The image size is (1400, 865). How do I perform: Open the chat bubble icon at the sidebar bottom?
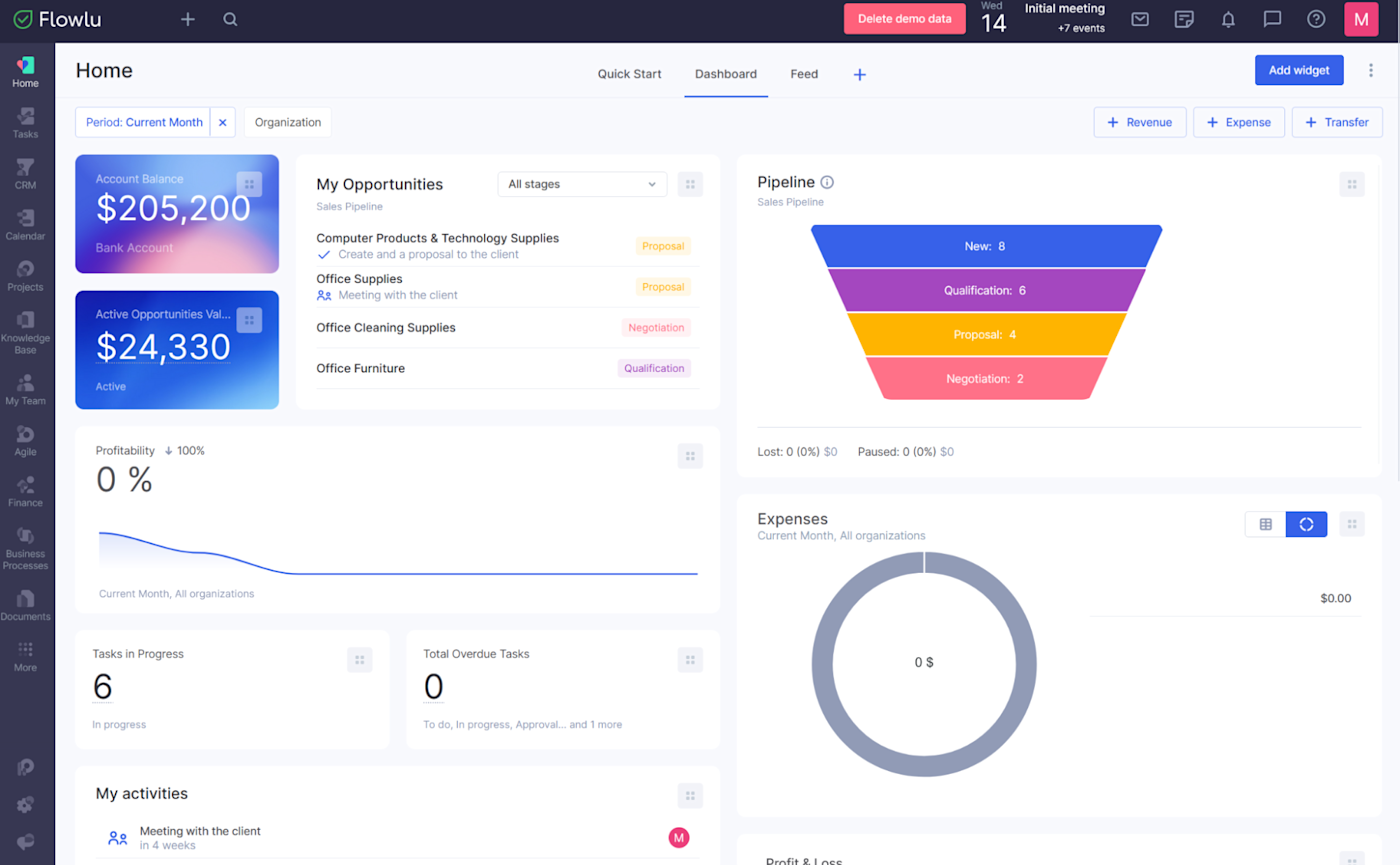(x=26, y=842)
